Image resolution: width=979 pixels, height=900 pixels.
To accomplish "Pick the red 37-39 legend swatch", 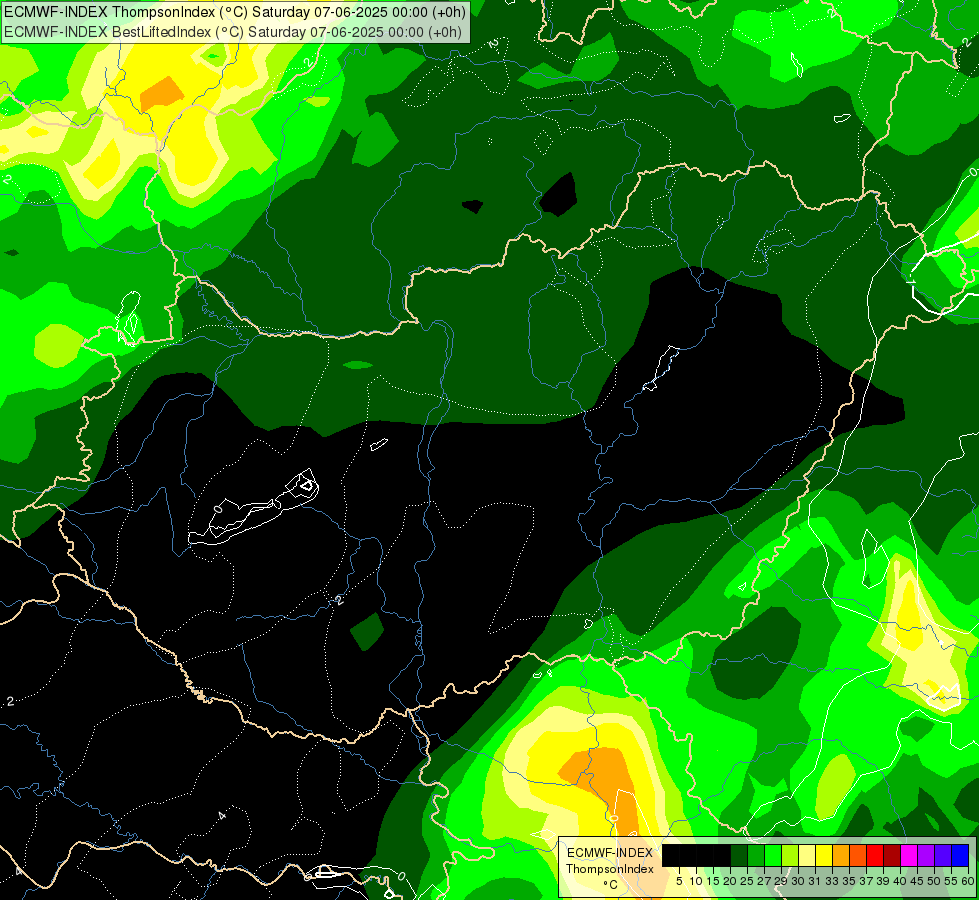I will coord(875,855).
